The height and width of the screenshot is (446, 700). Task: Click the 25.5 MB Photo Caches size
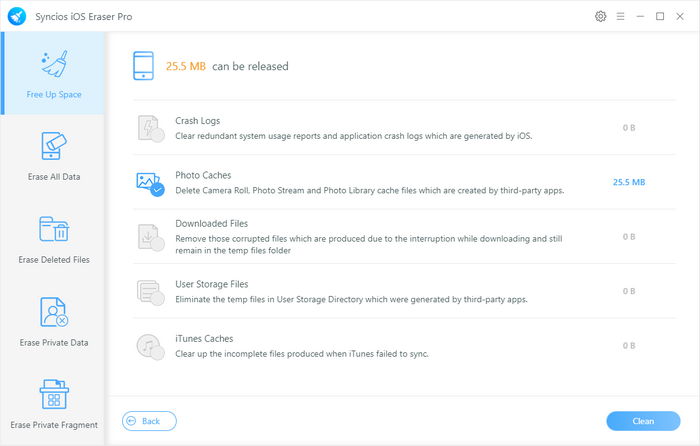[x=629, y=182]
